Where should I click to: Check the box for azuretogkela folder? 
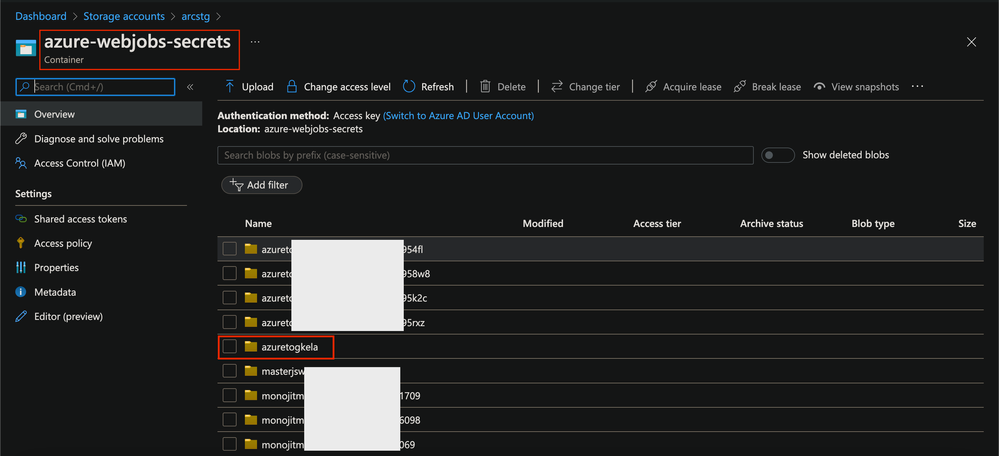point(229,346)
